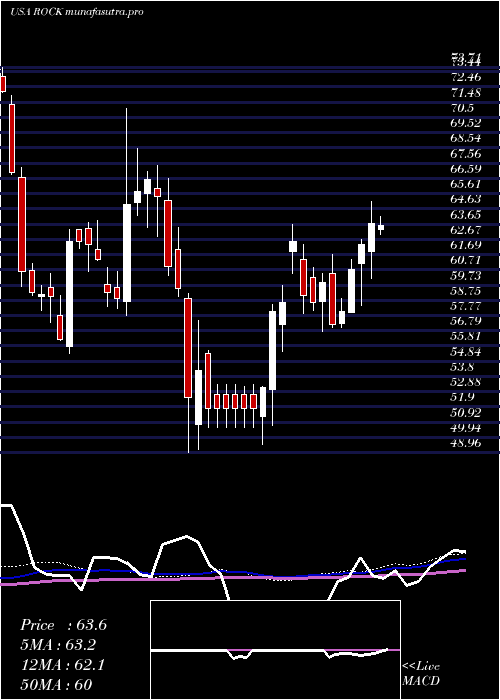The image size is (500, 700).
Task: Select the 65.61 price axis label
Action: click(466, 184)
